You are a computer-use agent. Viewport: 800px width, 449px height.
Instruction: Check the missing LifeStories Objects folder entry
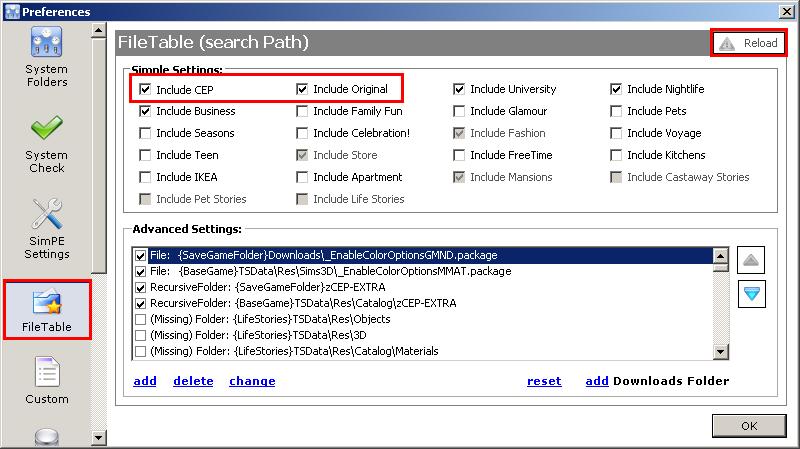(x=141, y=319)
